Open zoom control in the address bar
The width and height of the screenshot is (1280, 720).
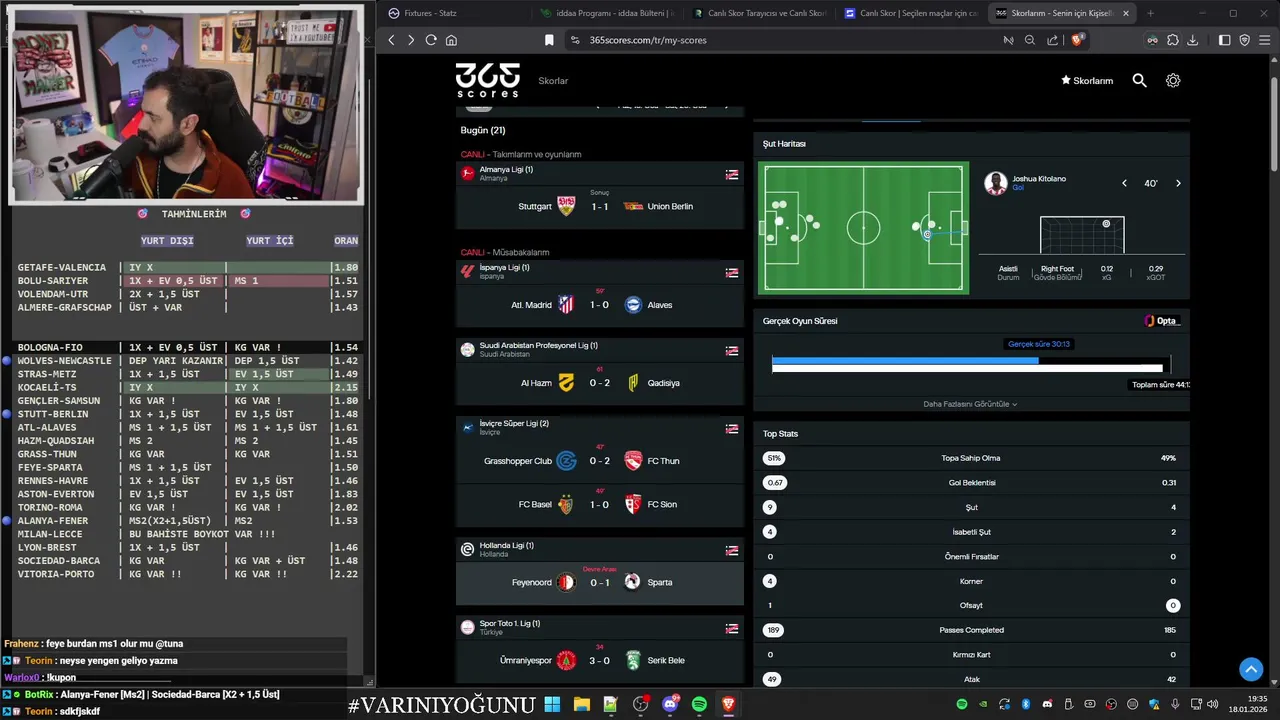coord(1030,40)
